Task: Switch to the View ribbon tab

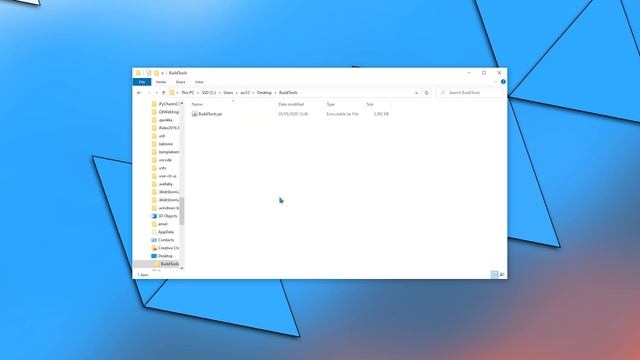Action: (x=199, y=82)
